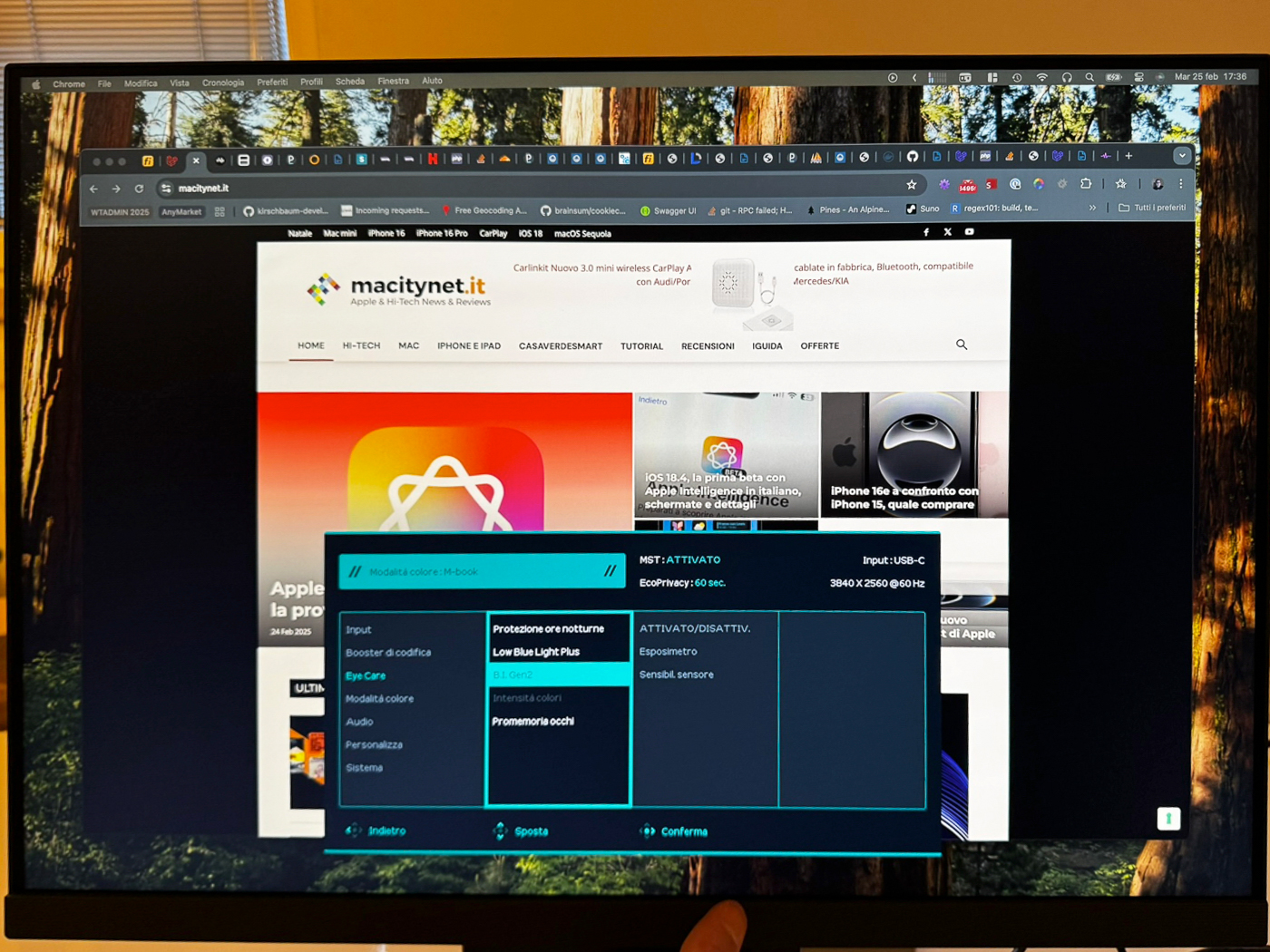Screen dimensions: 1270x952
Task: Bookmark this page with the star icon
Action: [912, 185]
